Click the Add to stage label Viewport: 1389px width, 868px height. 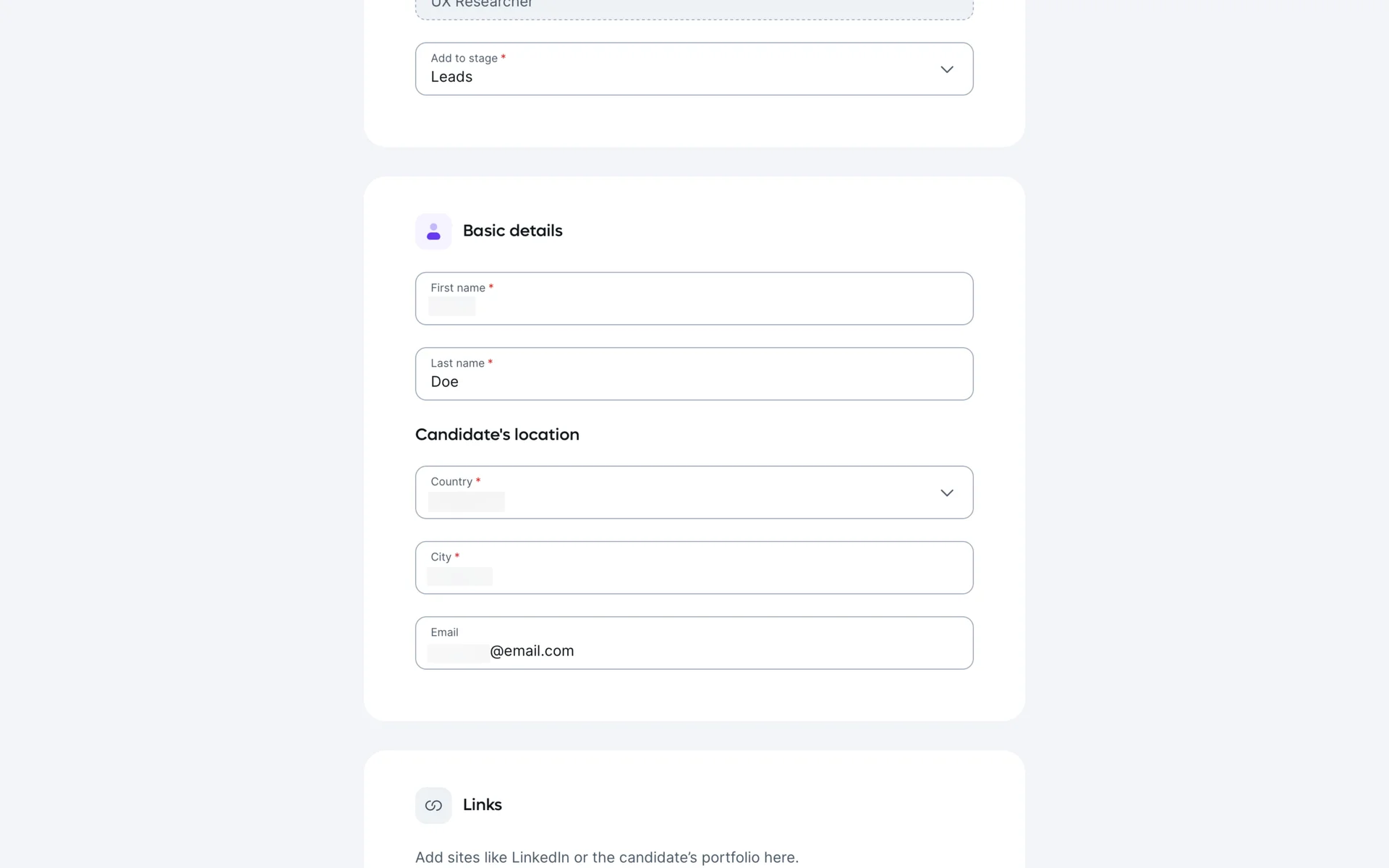(464, 59)
